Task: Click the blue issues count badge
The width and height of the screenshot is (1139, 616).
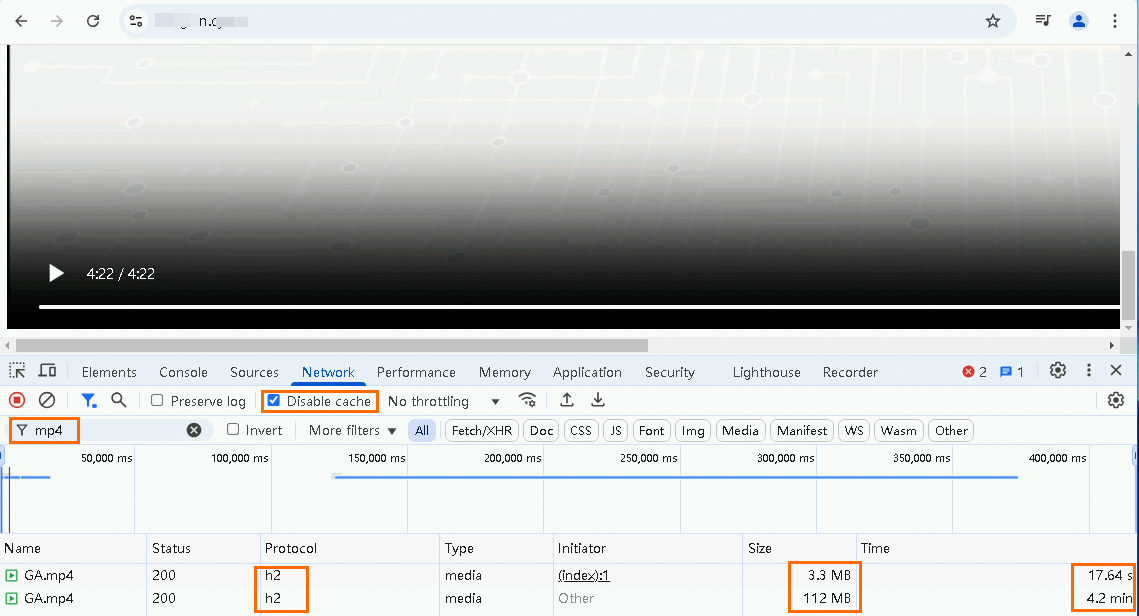Action: pyautogui.click(x=1011, y=372)
